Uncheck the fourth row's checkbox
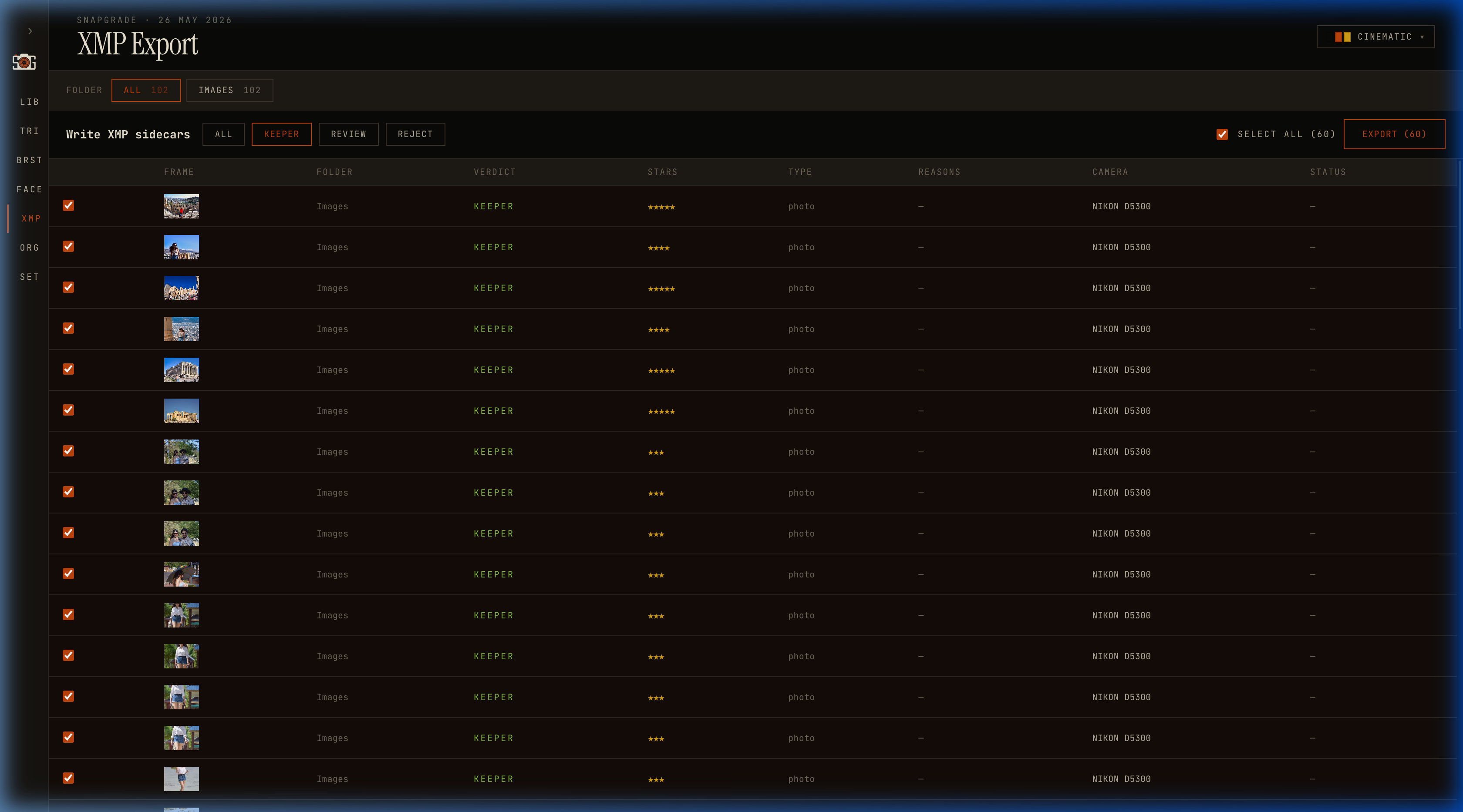 68,328
